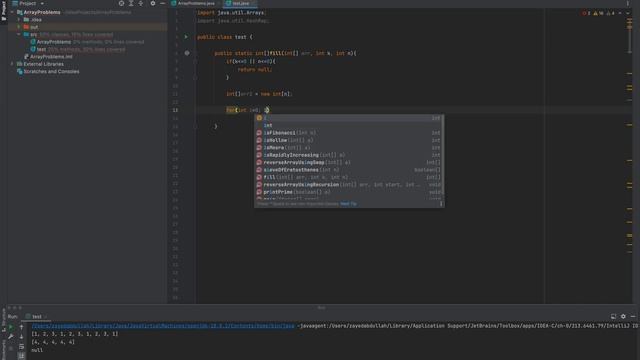Click the wrench icon in Run panel
640x360 pixels.
pos(11,337)
